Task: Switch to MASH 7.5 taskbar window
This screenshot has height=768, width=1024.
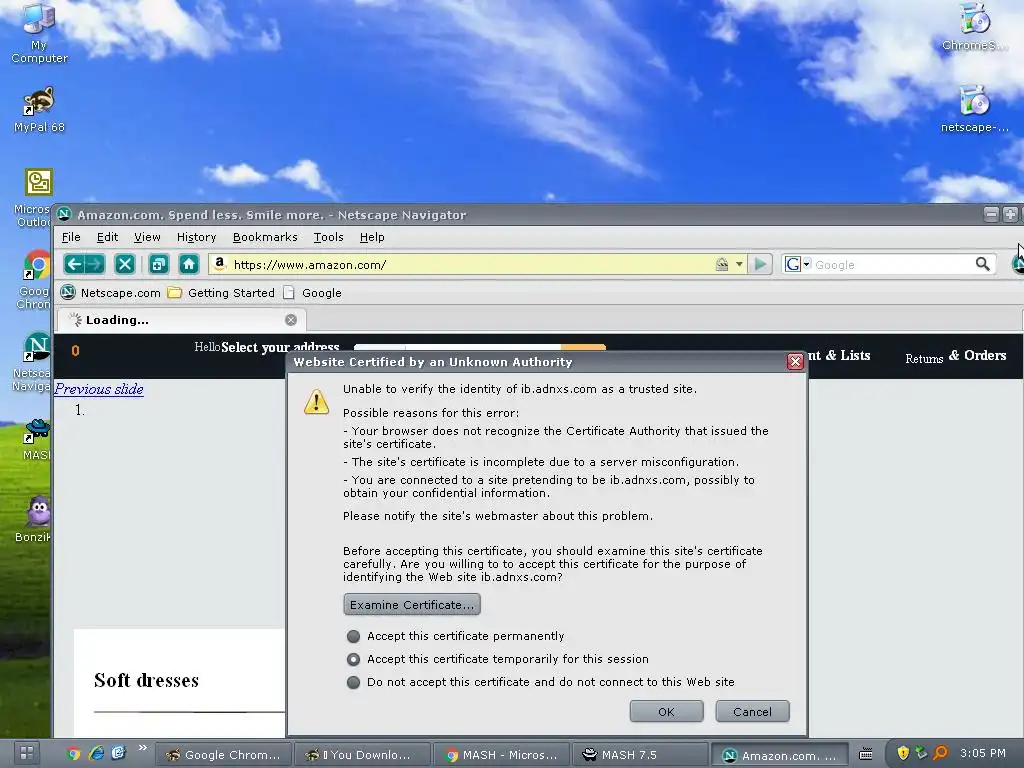Action: (x=641, y=755)
